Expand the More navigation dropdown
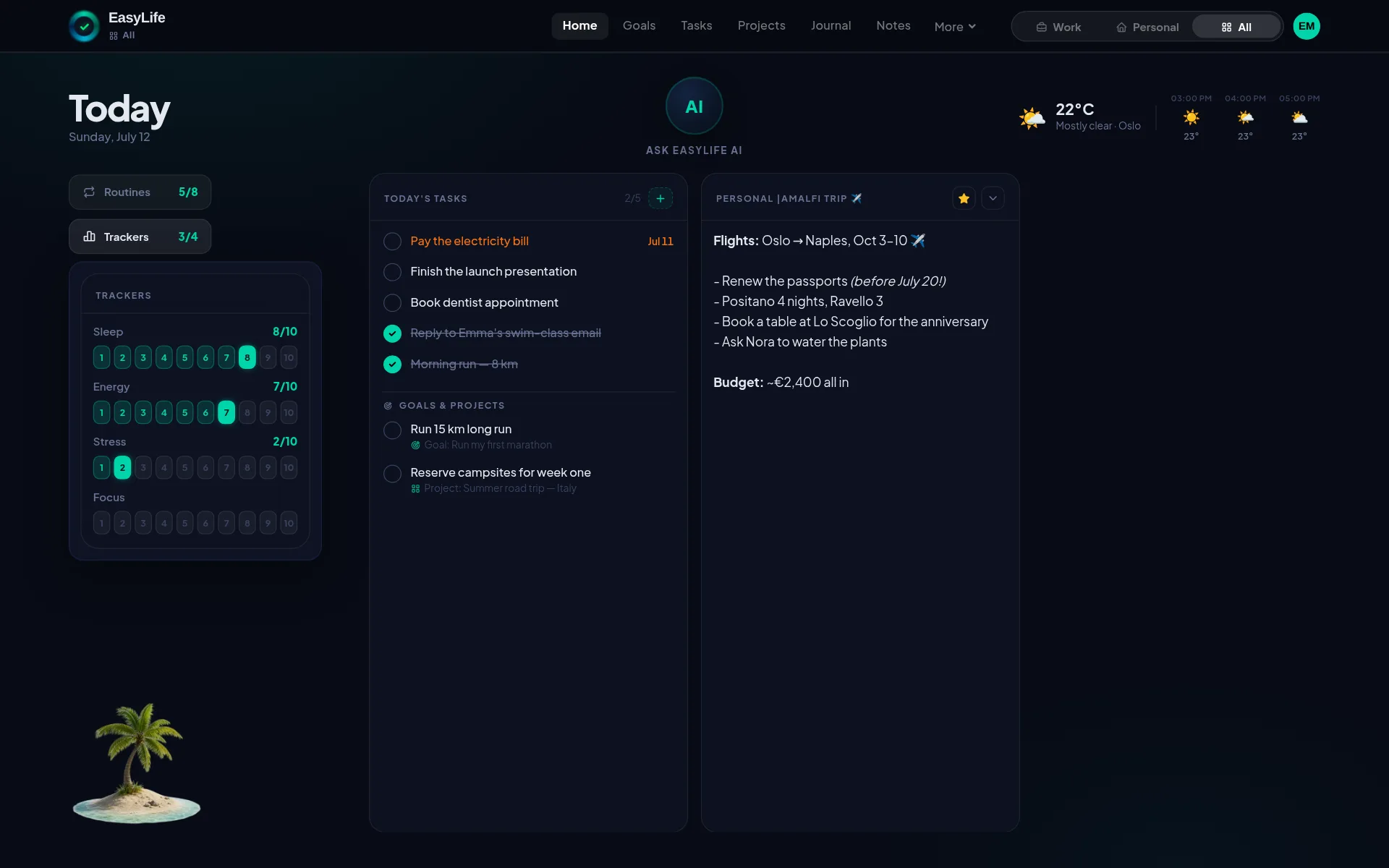The image size is (1389, 868). pyautogui.click(x=955, y=26)
